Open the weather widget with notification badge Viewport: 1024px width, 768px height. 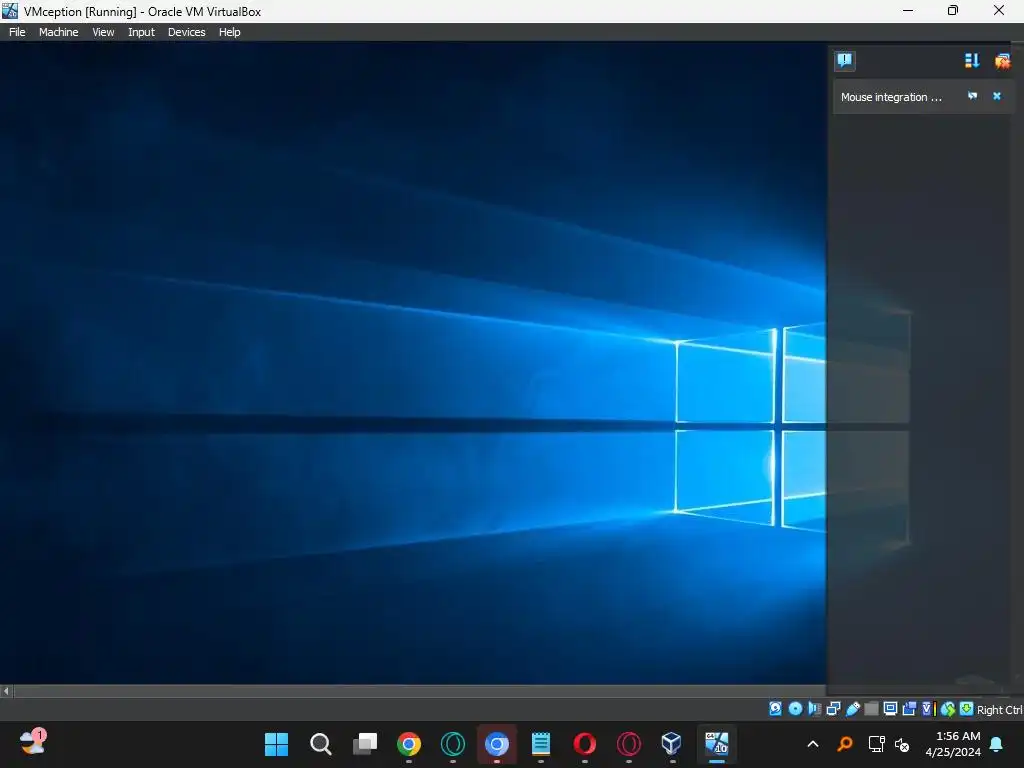(32, 742)
